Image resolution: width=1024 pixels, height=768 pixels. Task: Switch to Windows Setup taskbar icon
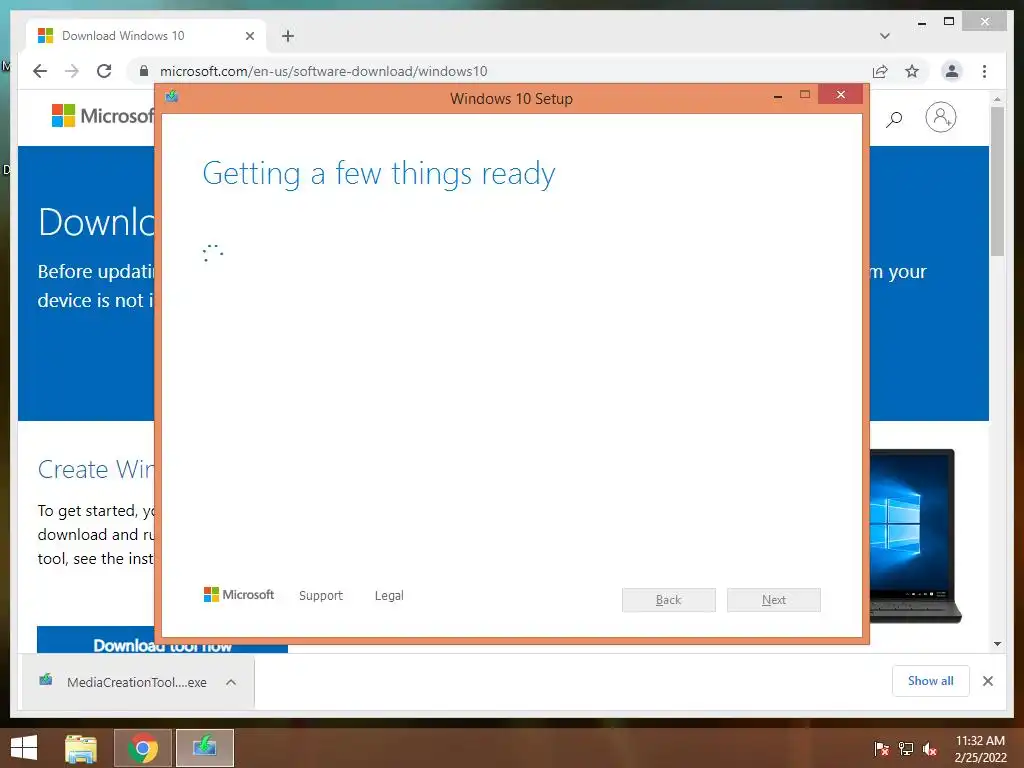point(204,748)
